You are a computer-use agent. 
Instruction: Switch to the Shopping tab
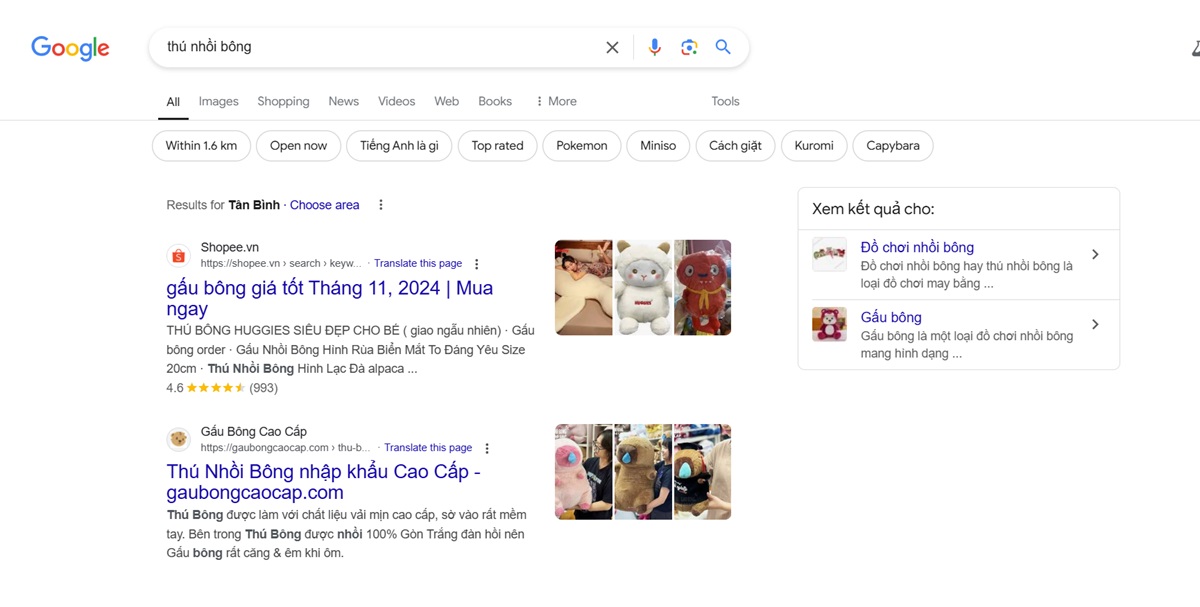click(283, 101)
